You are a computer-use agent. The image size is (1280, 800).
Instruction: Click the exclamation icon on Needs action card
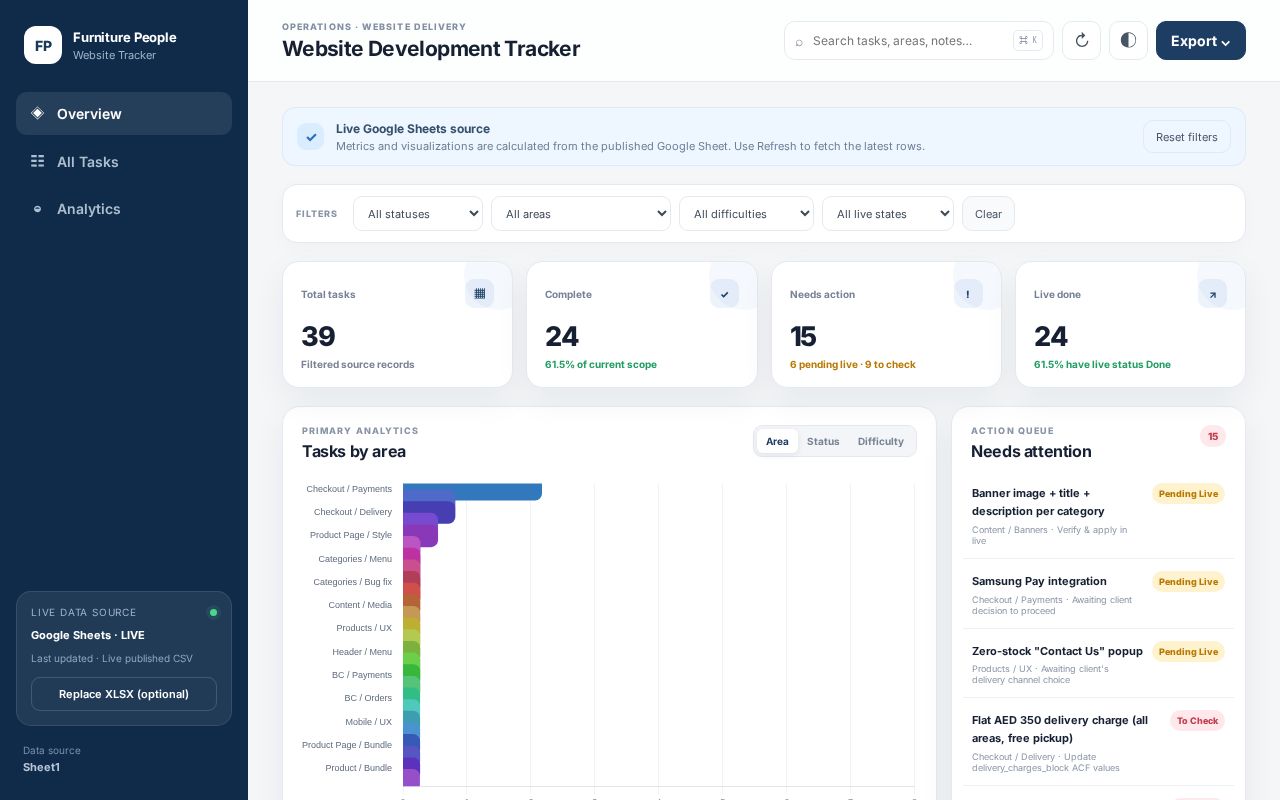(x=968, y=294)
